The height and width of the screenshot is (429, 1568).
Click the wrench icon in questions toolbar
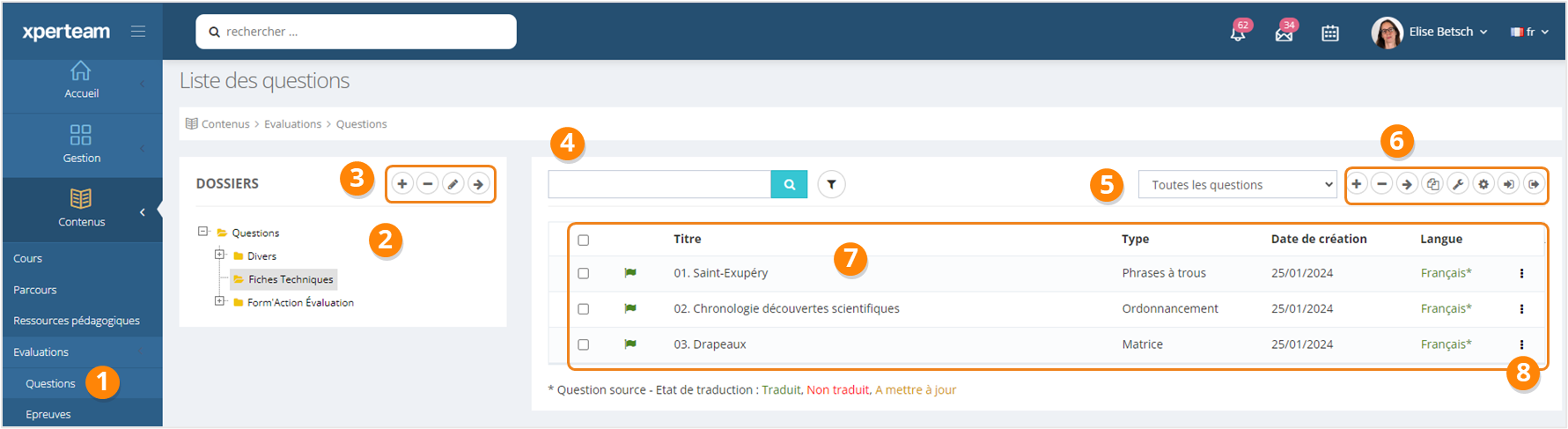tap(1458, 184)
